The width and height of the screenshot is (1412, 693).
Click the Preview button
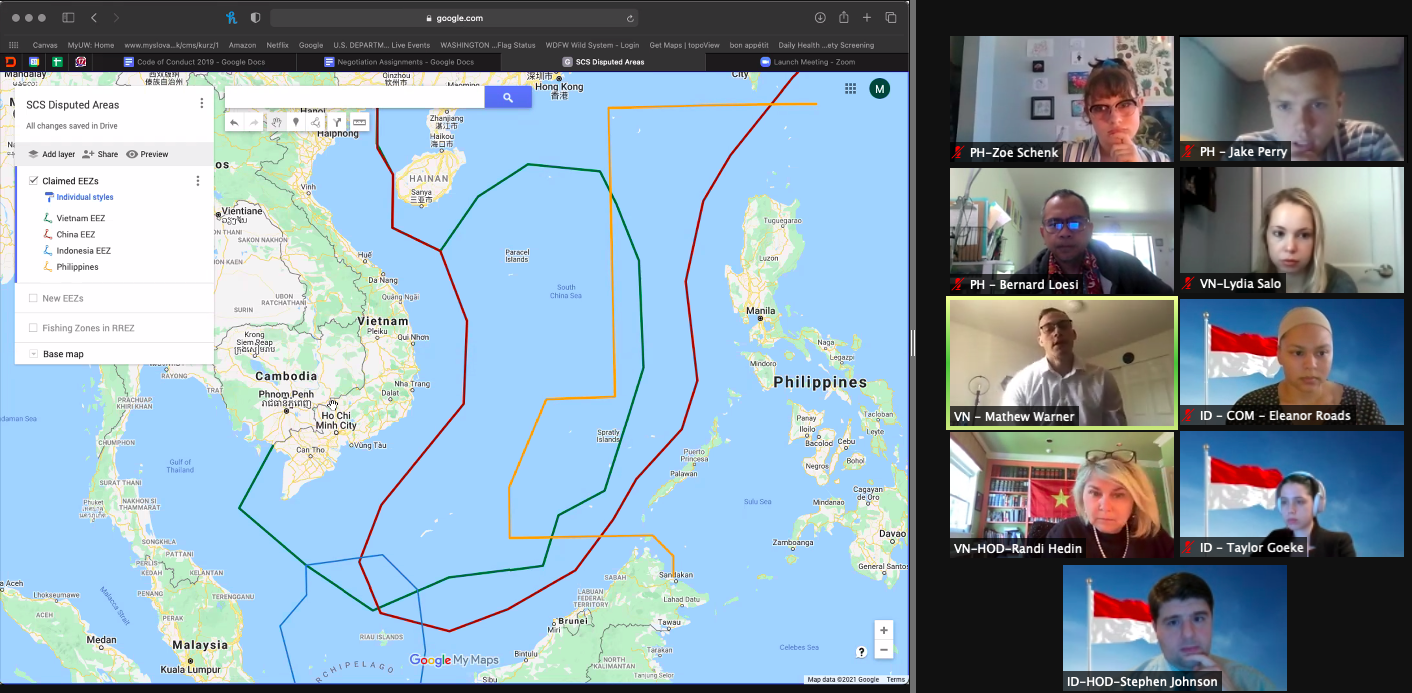(x=147, y=154)
